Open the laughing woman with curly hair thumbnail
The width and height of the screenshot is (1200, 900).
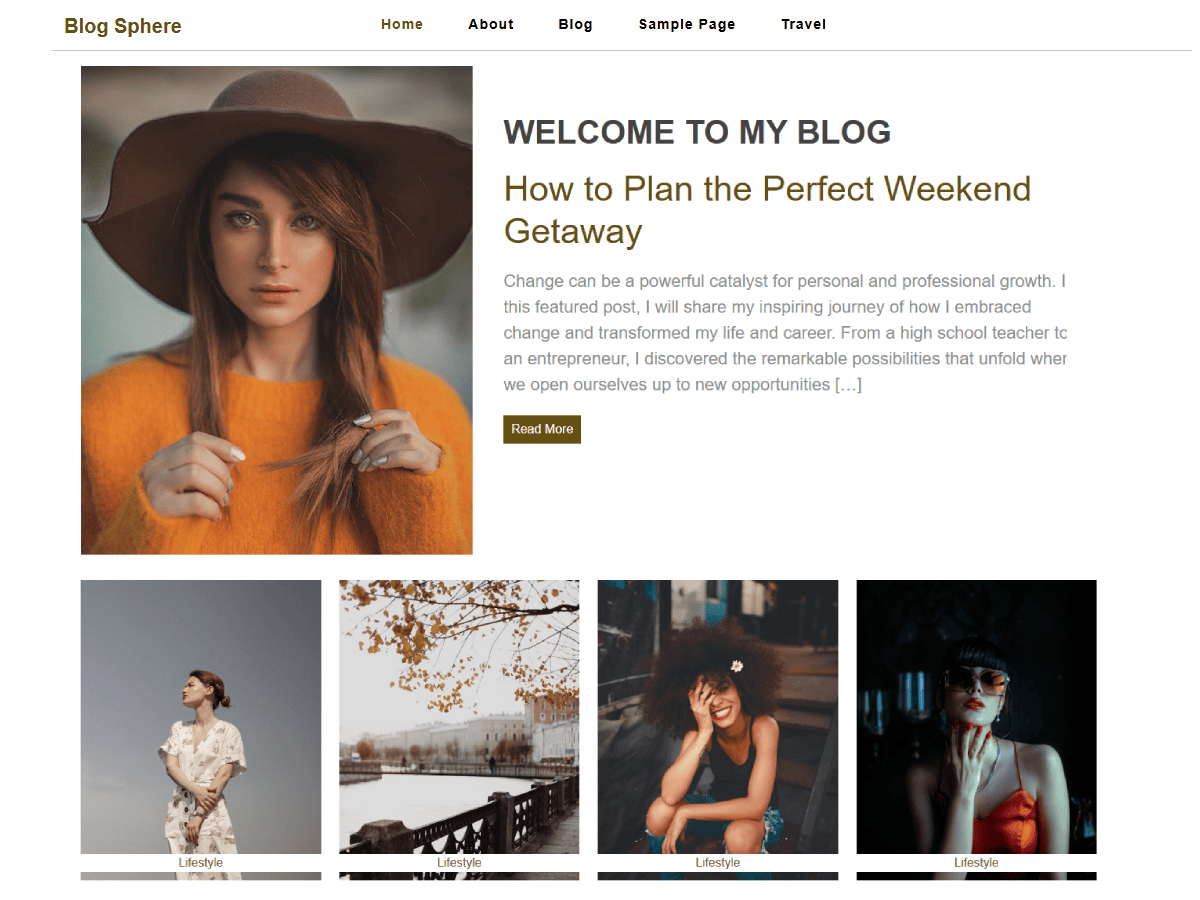point(718,717)
